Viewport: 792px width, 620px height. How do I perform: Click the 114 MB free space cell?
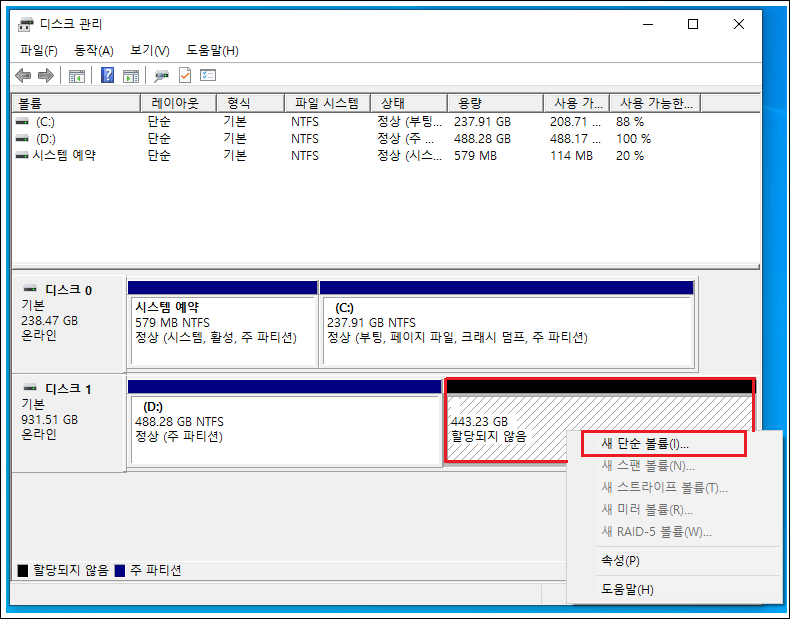click(x=571, y=156)
